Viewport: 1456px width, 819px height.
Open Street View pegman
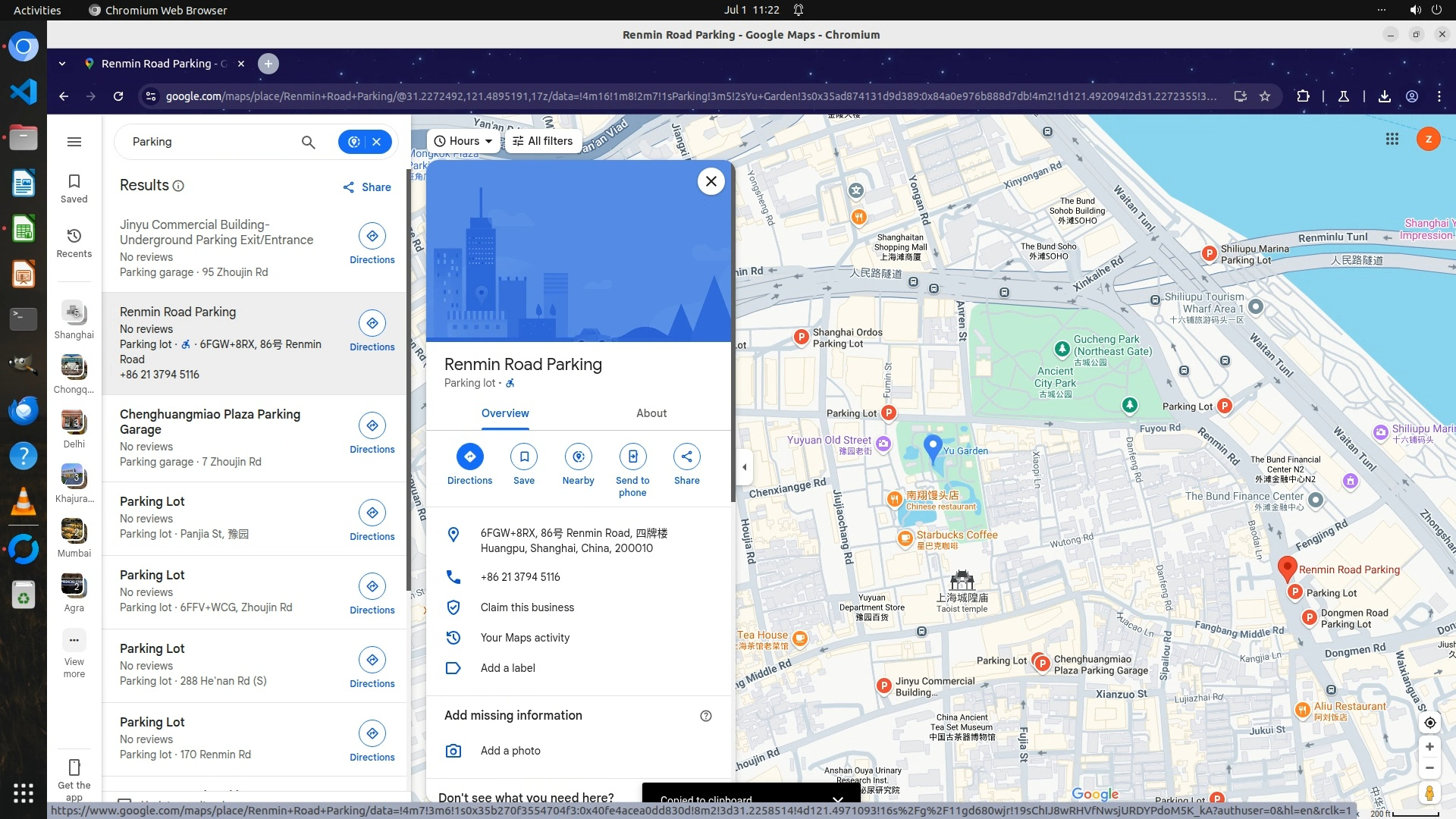coord(1429,793)
